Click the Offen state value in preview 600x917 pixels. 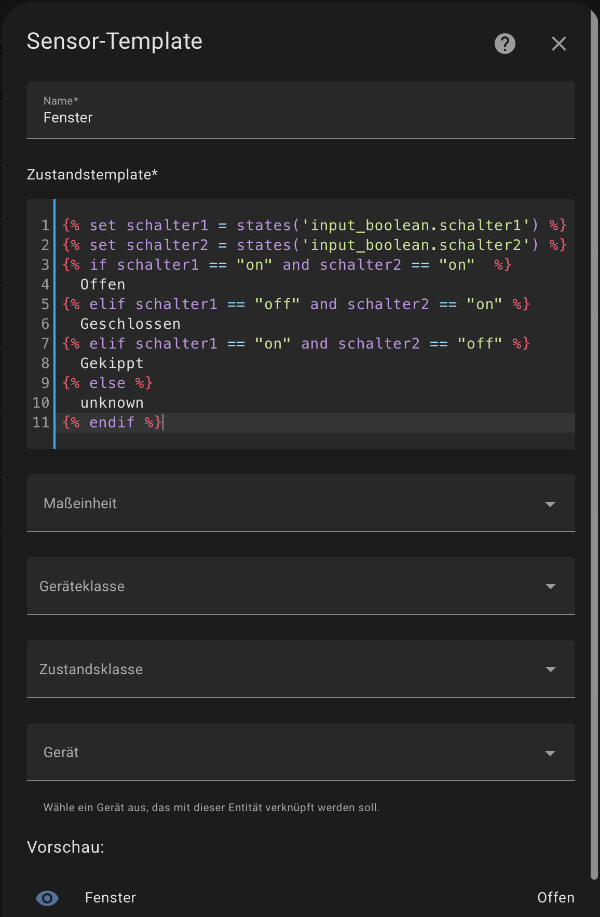tap(555, 898)
